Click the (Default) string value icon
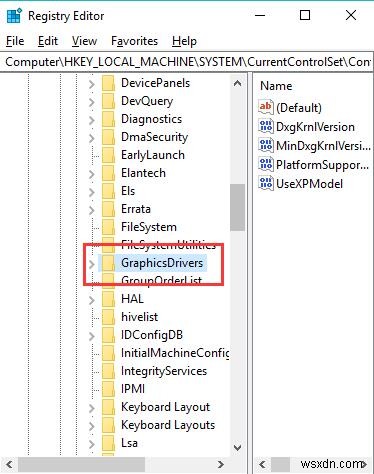The height and width of the screenshot is (474, 374). (266, 107)
